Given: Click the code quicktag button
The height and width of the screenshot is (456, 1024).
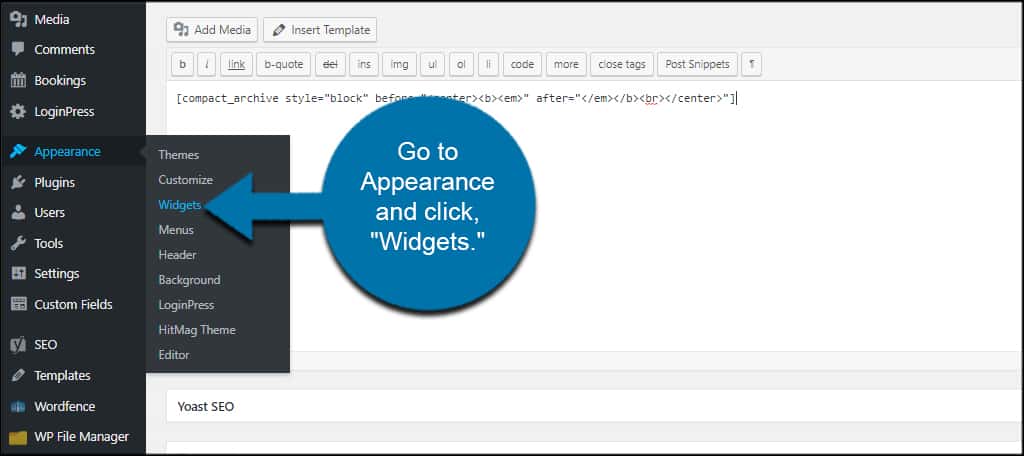Looking at the screenshot, I should point(522,64).
